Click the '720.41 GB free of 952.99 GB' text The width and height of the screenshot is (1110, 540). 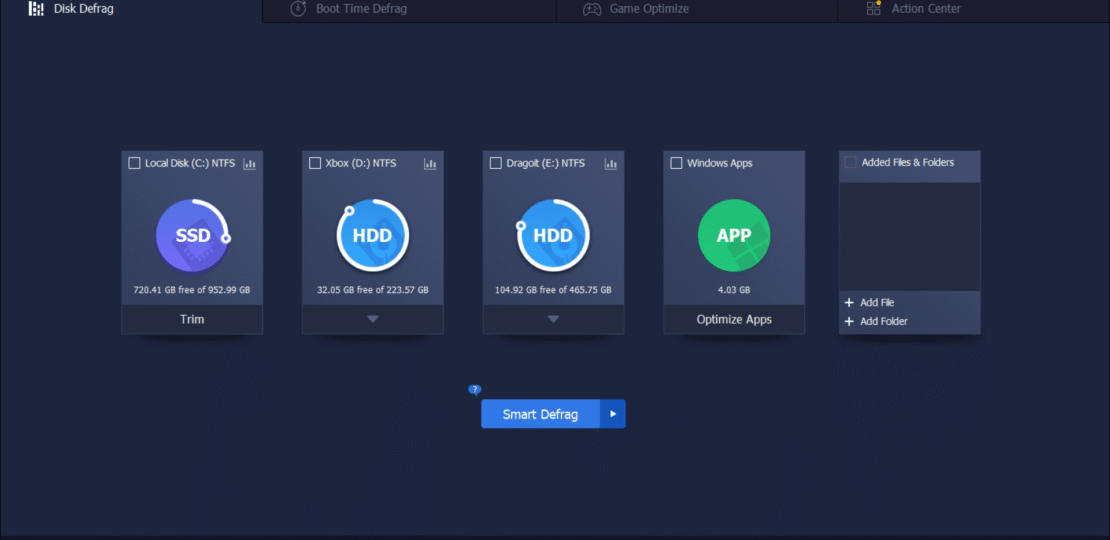[192, 290]
